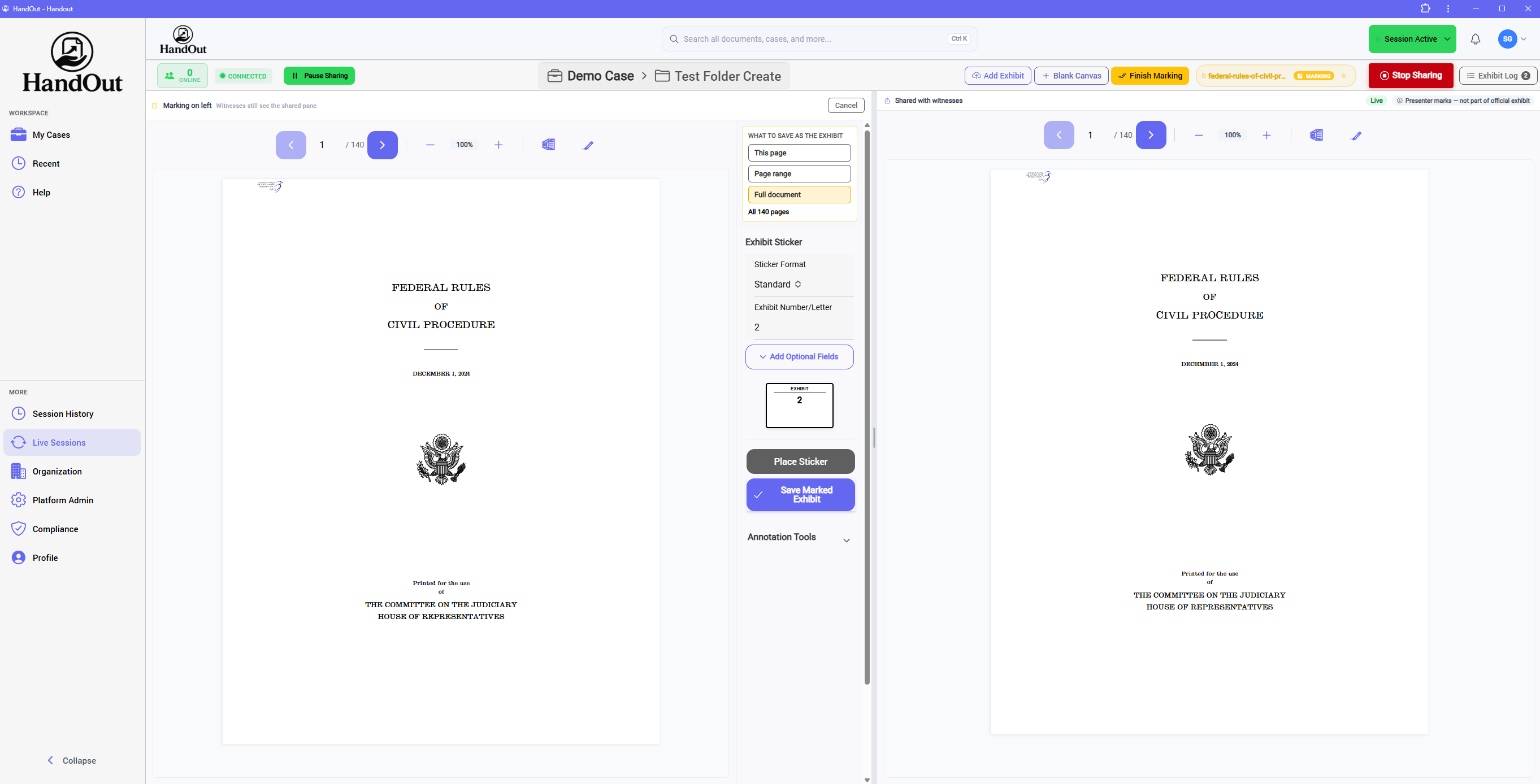
Task: Open the Organization page
Action: [72, 471]
